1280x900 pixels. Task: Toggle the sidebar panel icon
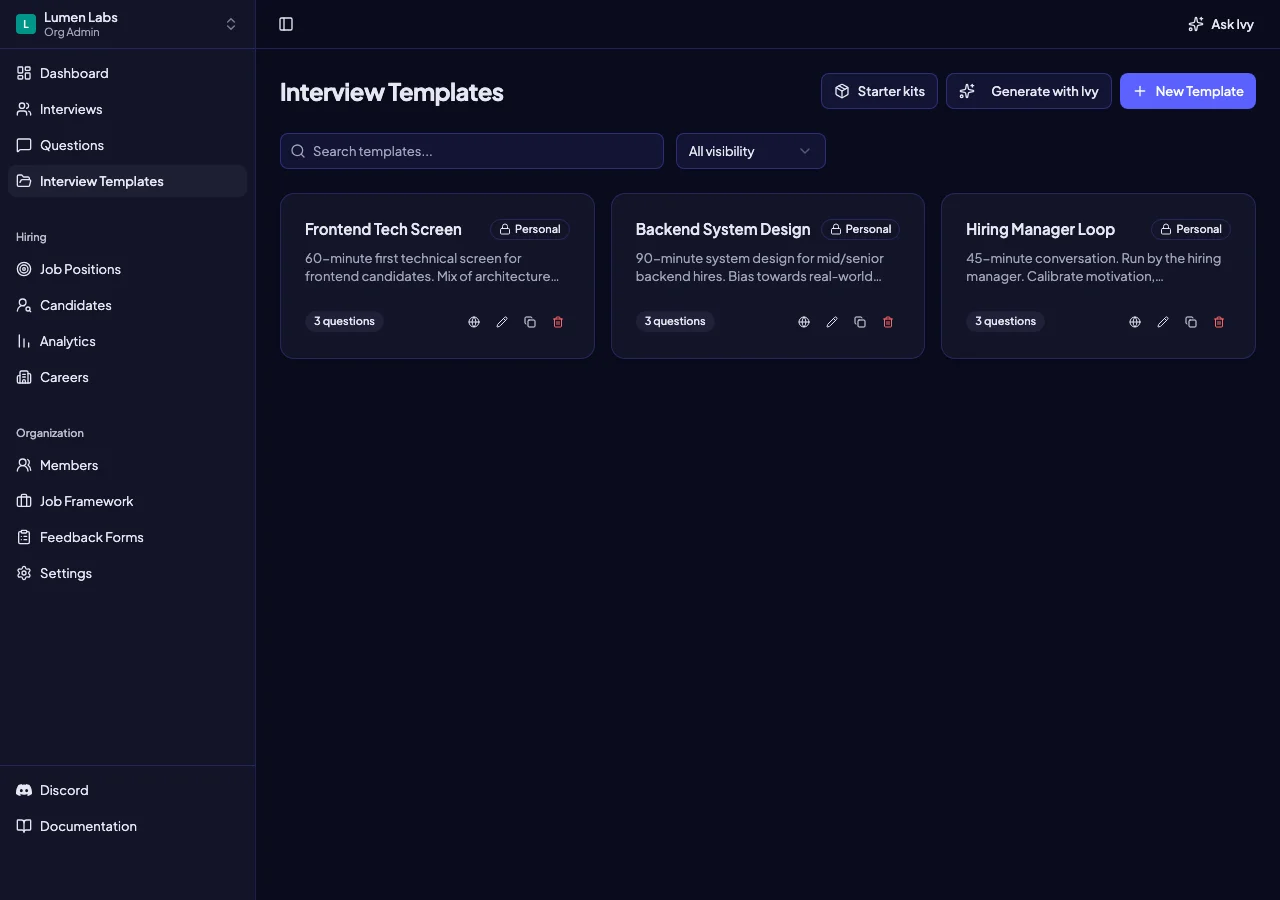click(286, 24)
